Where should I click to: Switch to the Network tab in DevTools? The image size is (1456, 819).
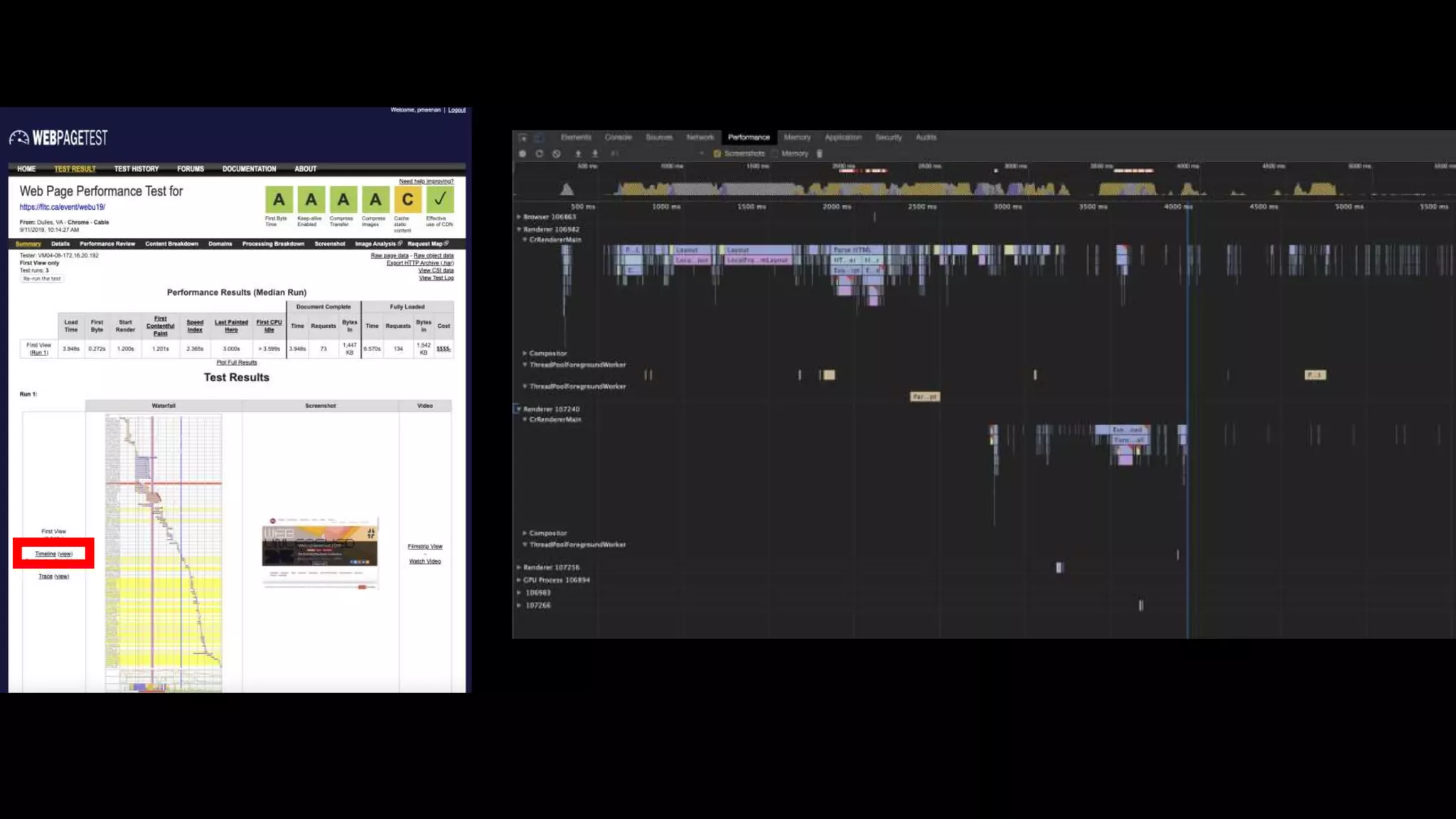[x=700, y=137]
